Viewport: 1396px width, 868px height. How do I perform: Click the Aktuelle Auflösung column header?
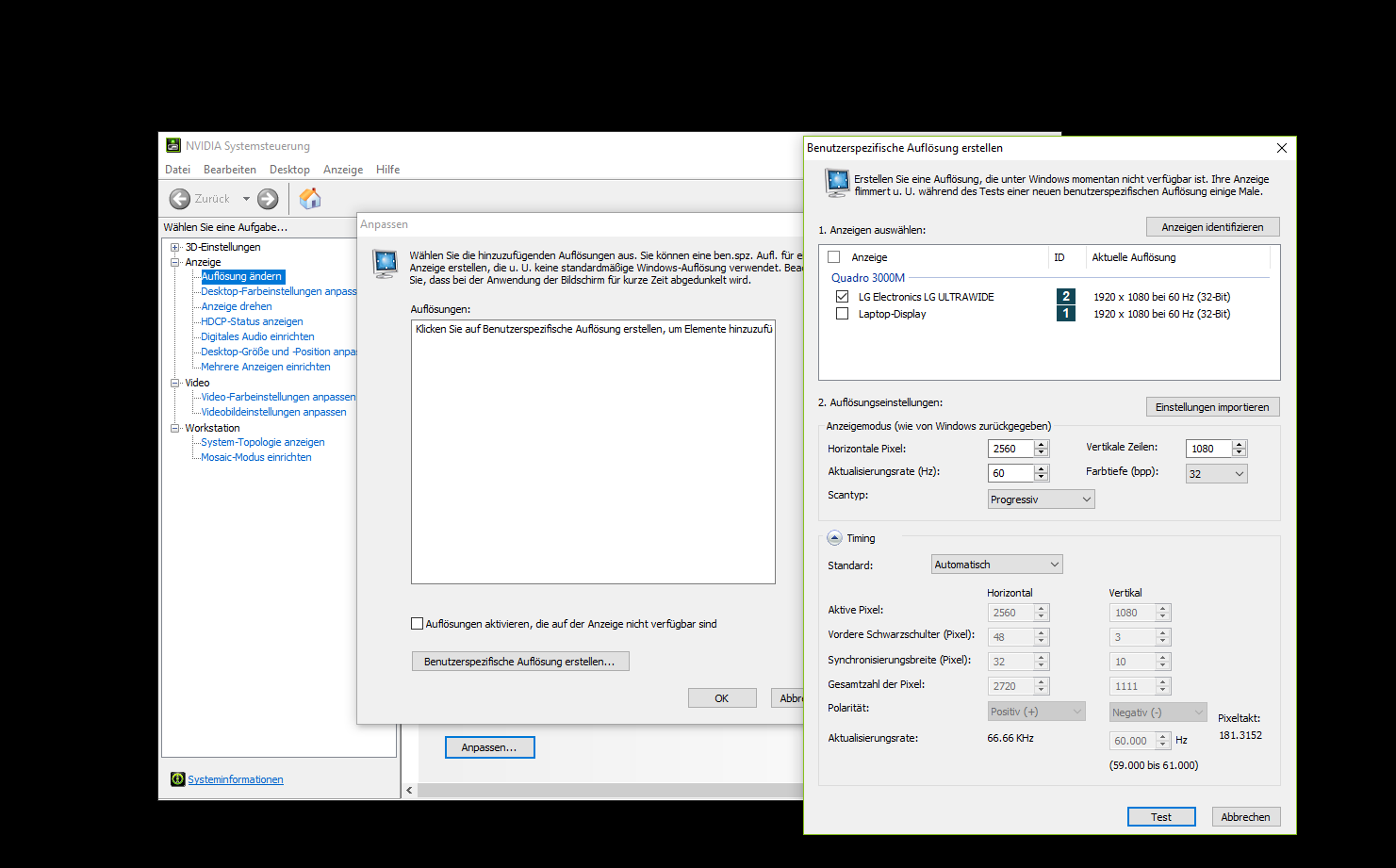[x=1134, y=257]
